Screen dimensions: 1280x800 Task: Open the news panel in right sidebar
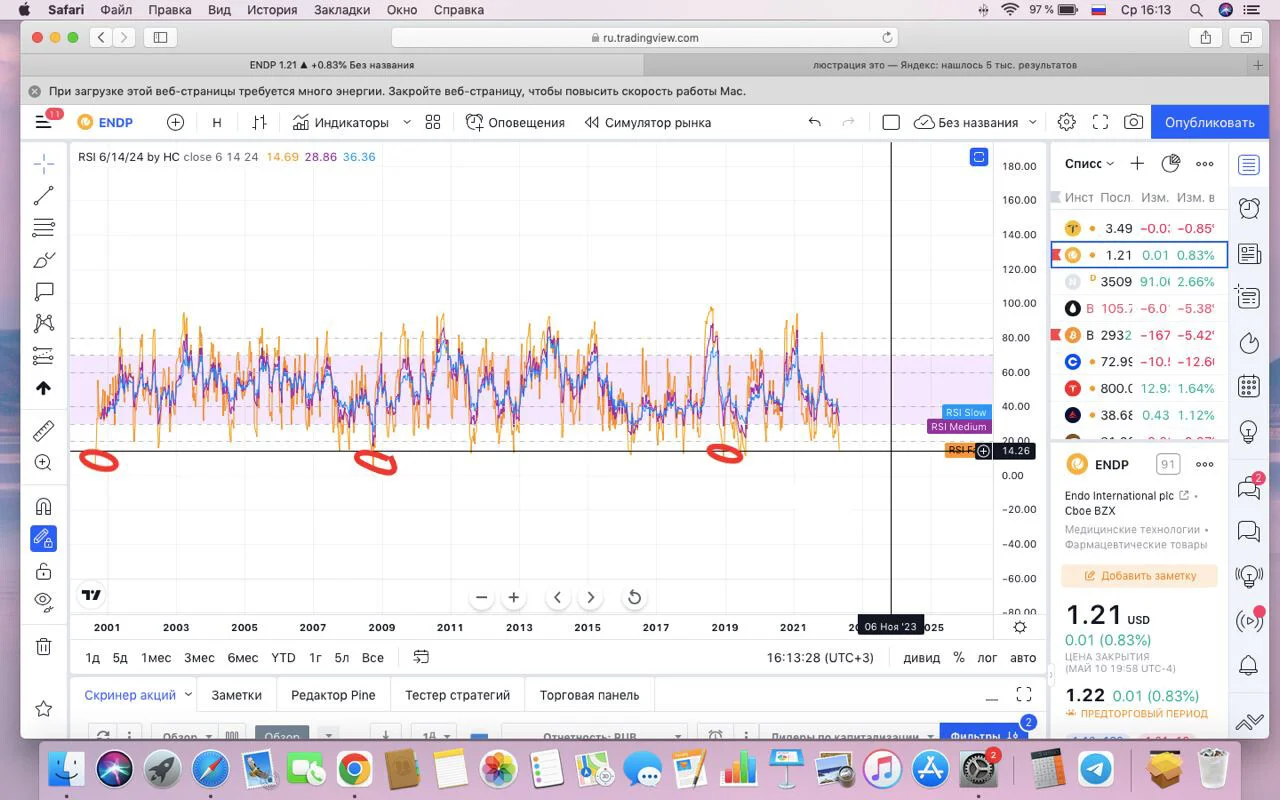click(x=1249, y=254)
